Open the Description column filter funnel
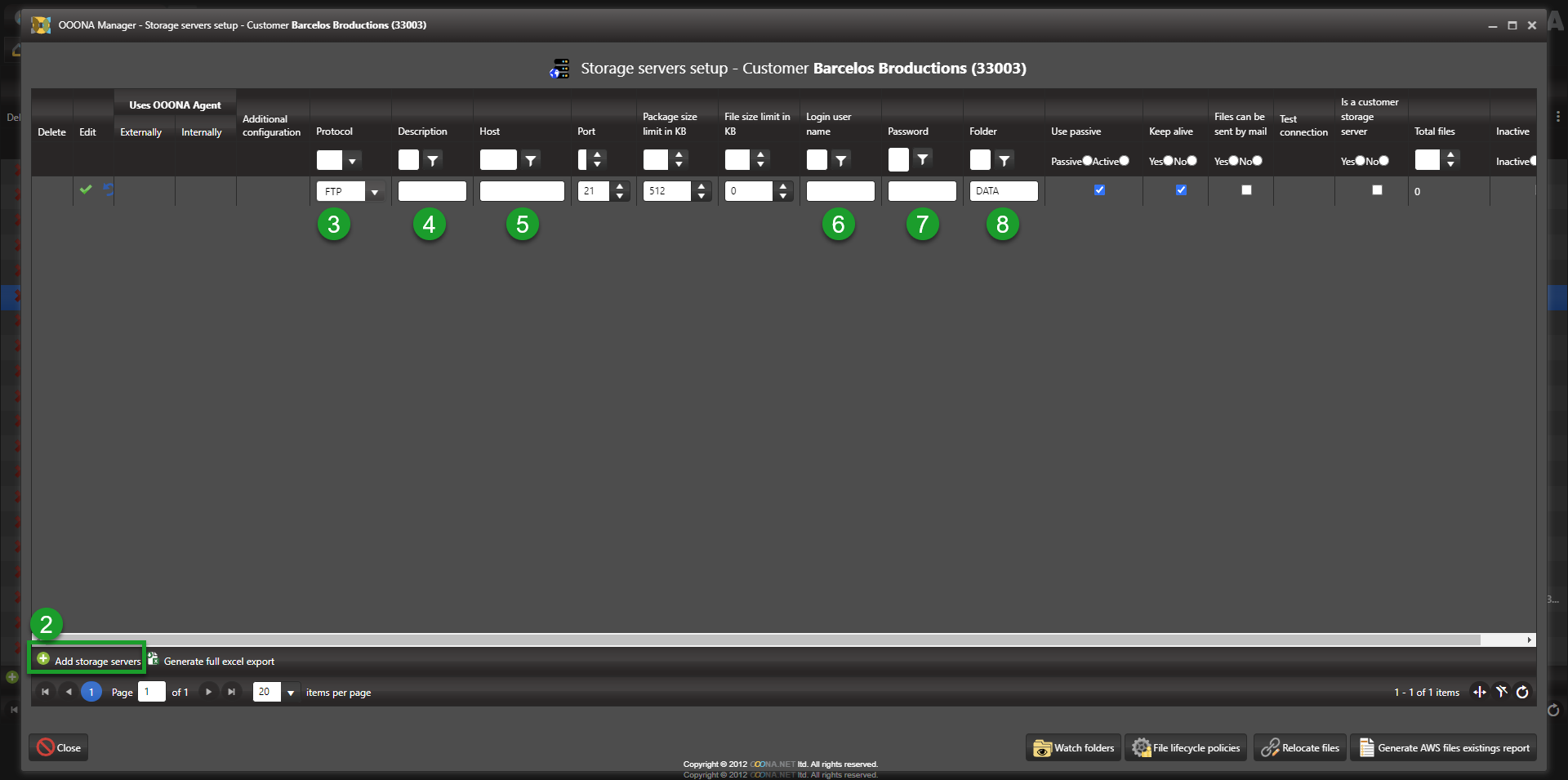Viewport: 1568px width, 780px height. coord(433,160)
